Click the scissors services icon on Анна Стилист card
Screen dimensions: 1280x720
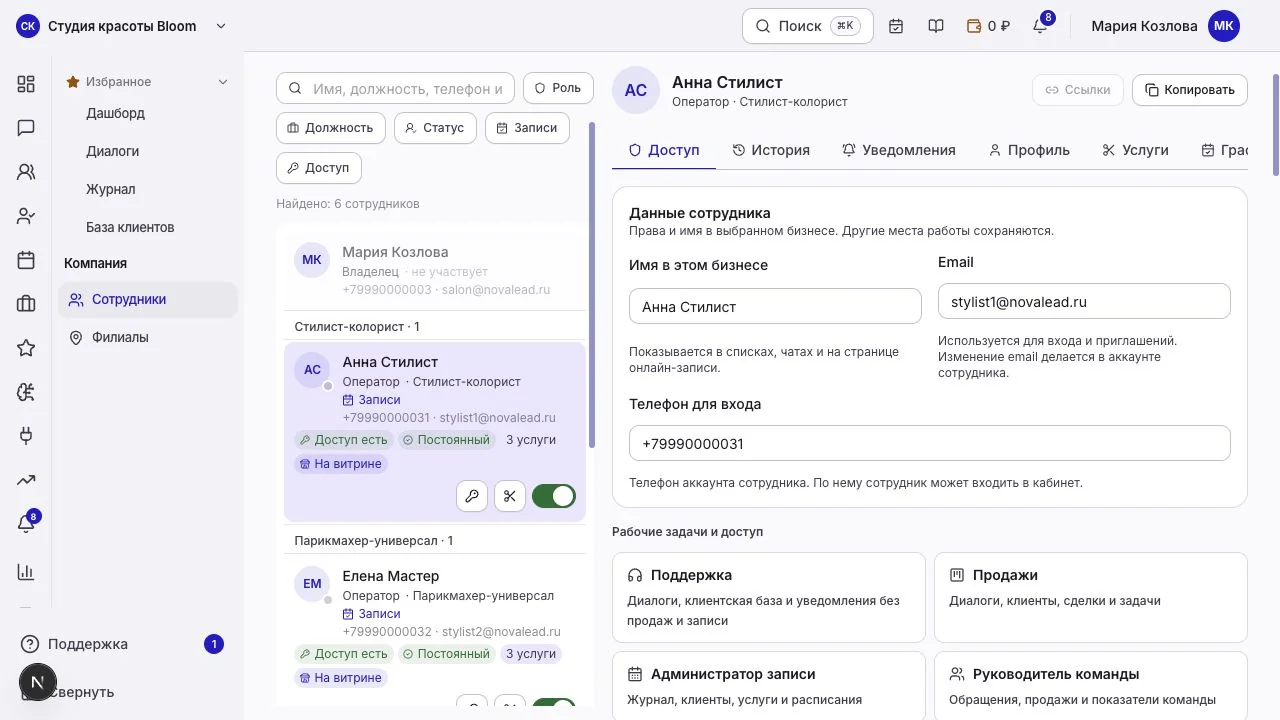pyautogui.click(x=510, y=496)
